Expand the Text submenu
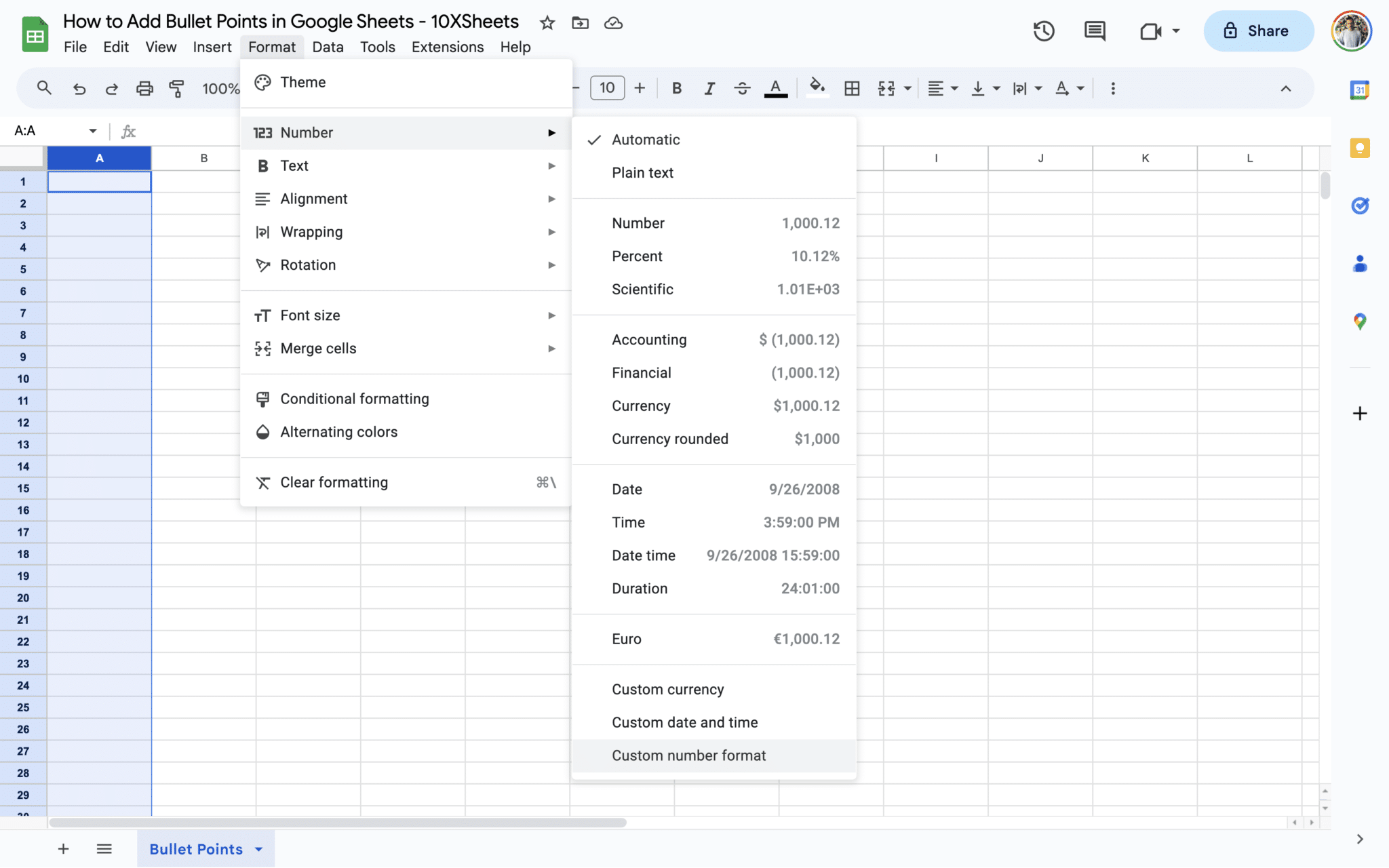Screen dimensions: 1389x868 406,165
